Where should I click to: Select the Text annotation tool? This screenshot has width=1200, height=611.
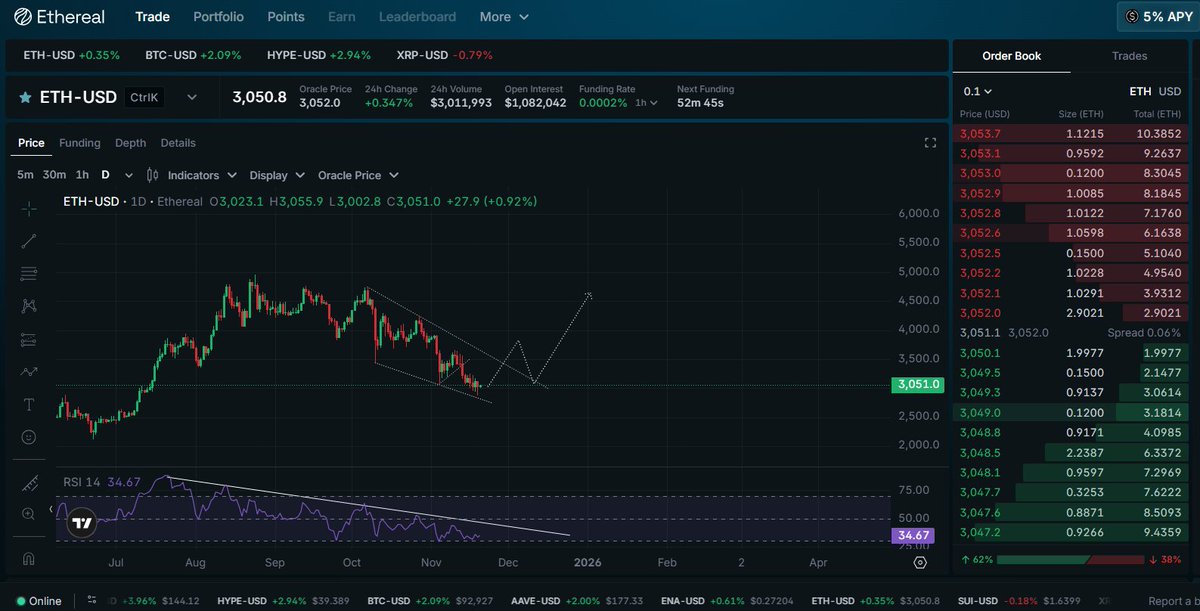(29, 404)
